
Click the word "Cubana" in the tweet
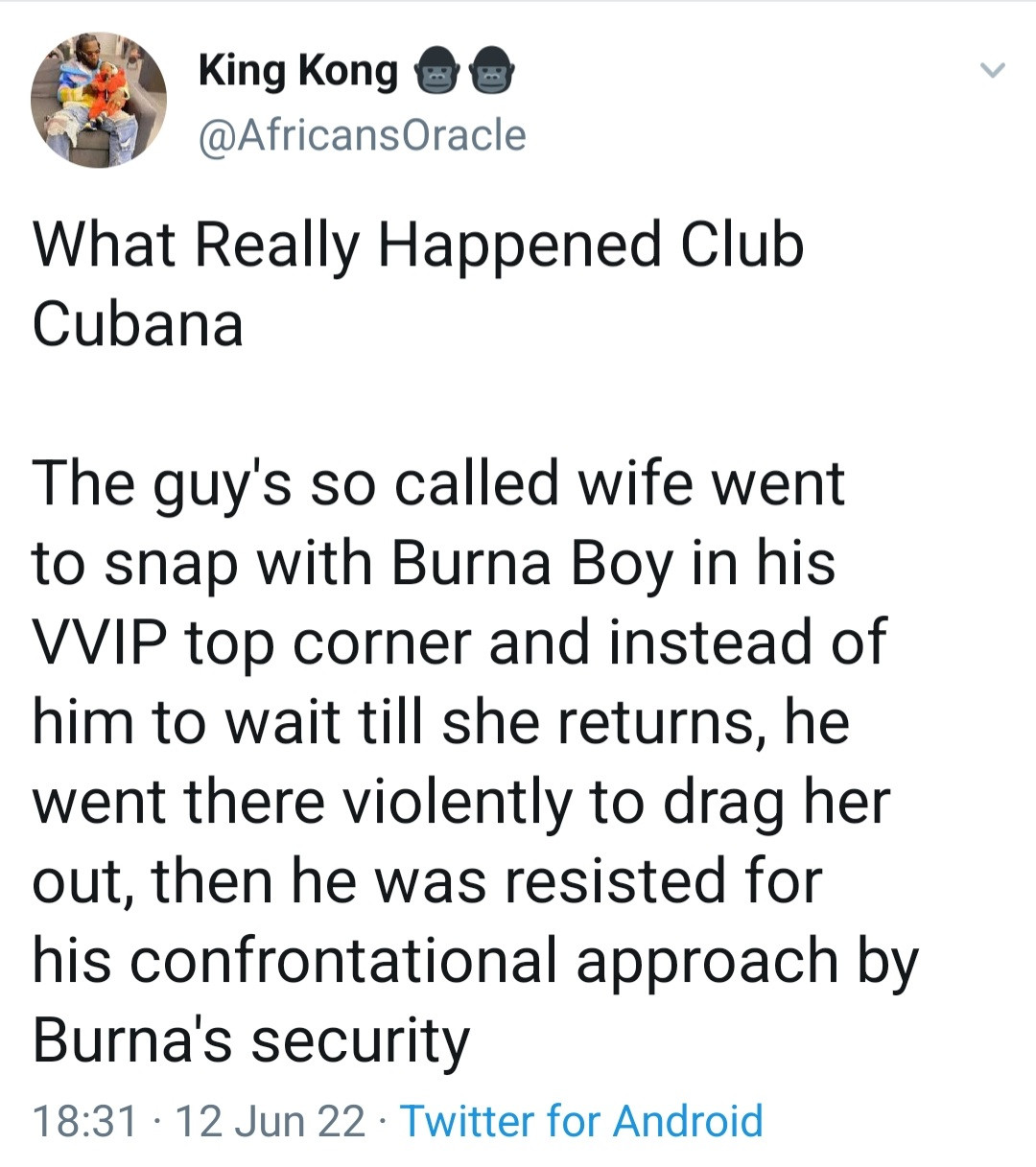pyautogui.click(x=138, y=324)
